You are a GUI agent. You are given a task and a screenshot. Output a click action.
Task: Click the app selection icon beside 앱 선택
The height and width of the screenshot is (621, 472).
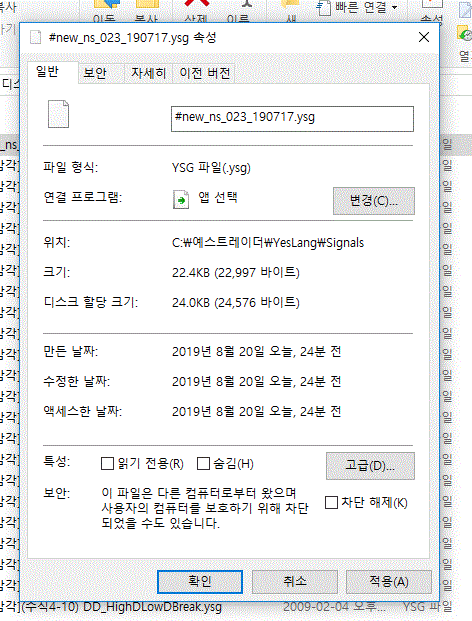[x=181, y=199]
